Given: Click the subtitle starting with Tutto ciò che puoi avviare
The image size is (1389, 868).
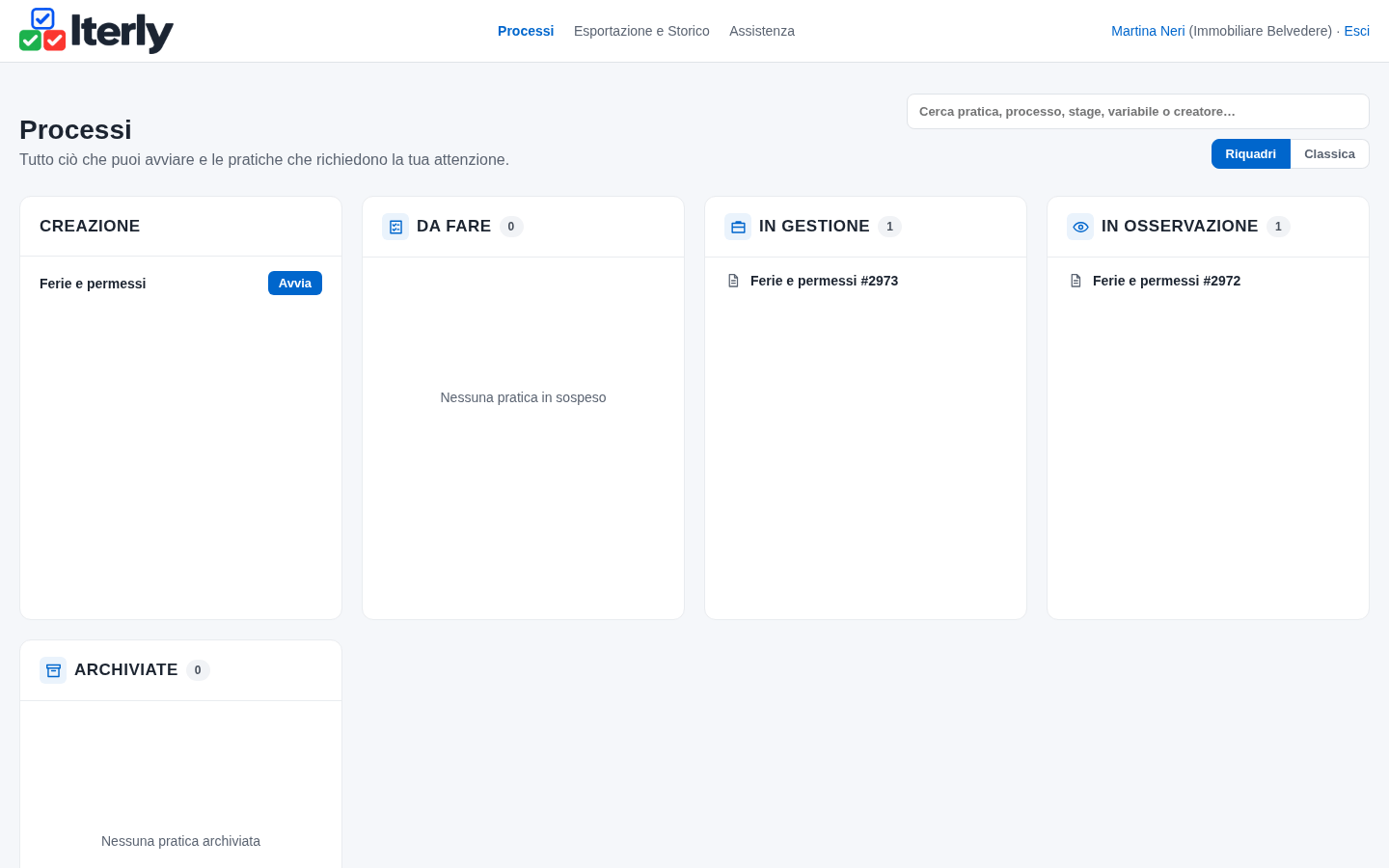Looking at the screenshot, I should pyautogui.click(x=264, y=160).
